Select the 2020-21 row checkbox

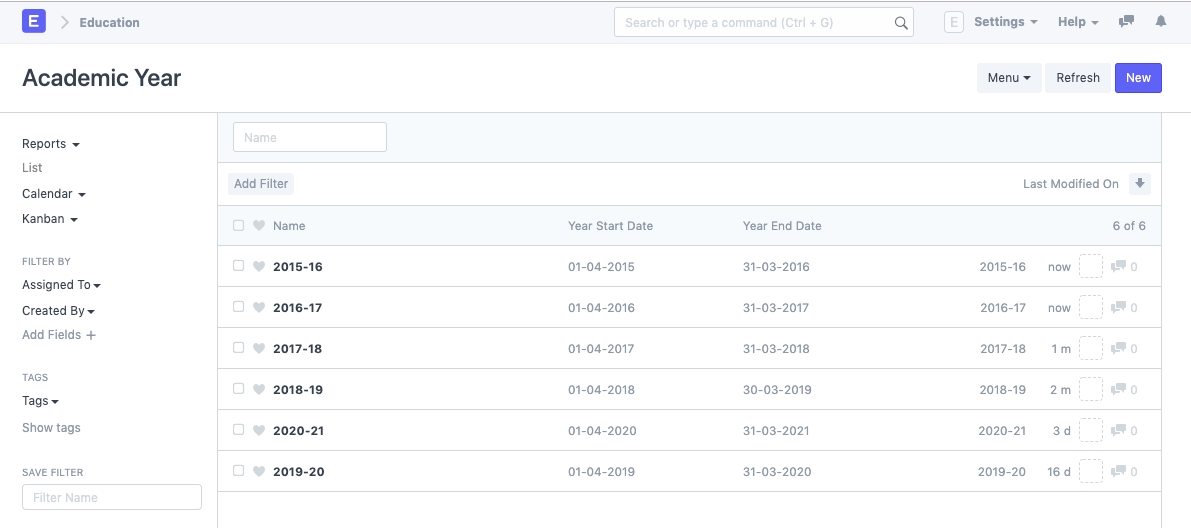tap(238, 430)
